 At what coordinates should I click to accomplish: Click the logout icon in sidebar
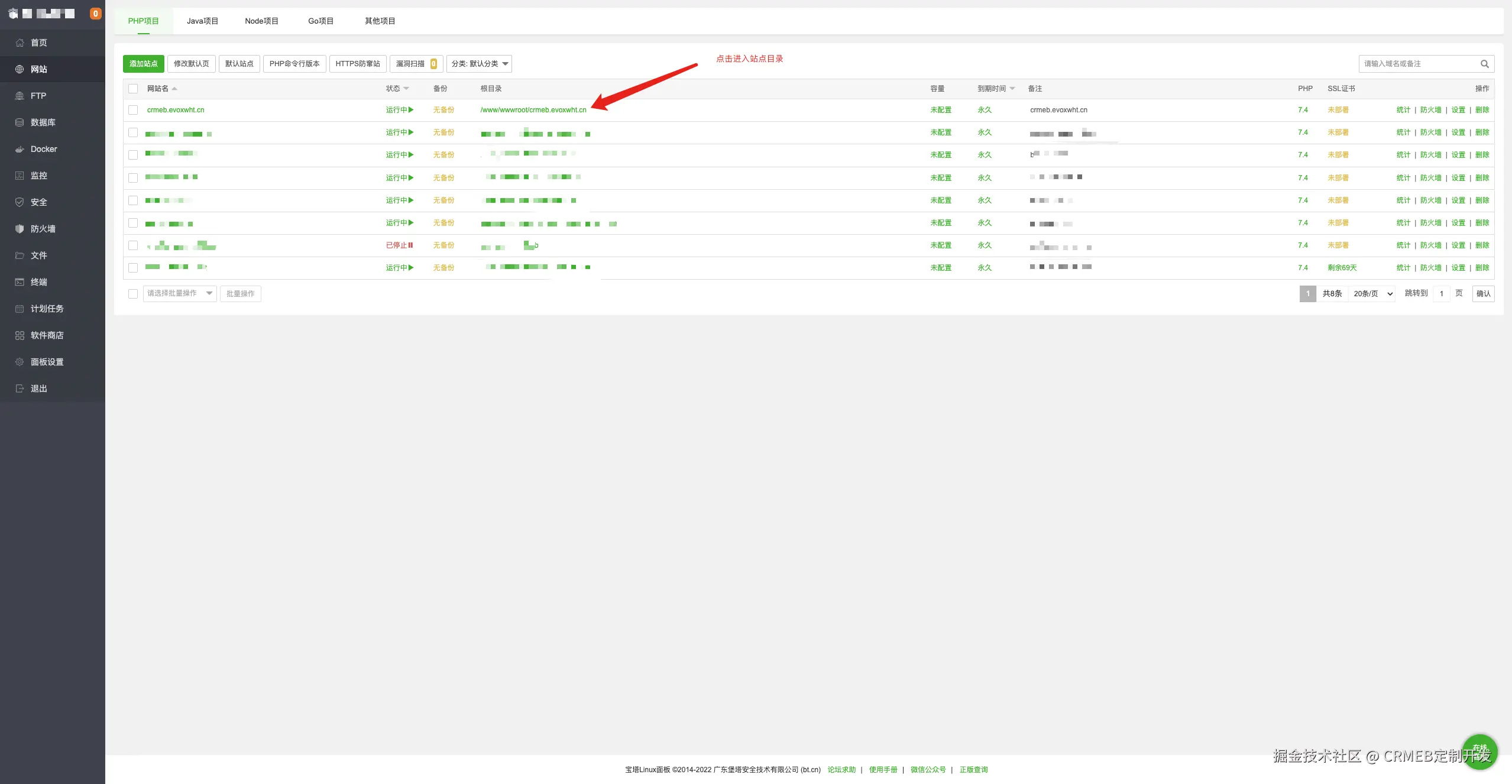pos(20,388)
